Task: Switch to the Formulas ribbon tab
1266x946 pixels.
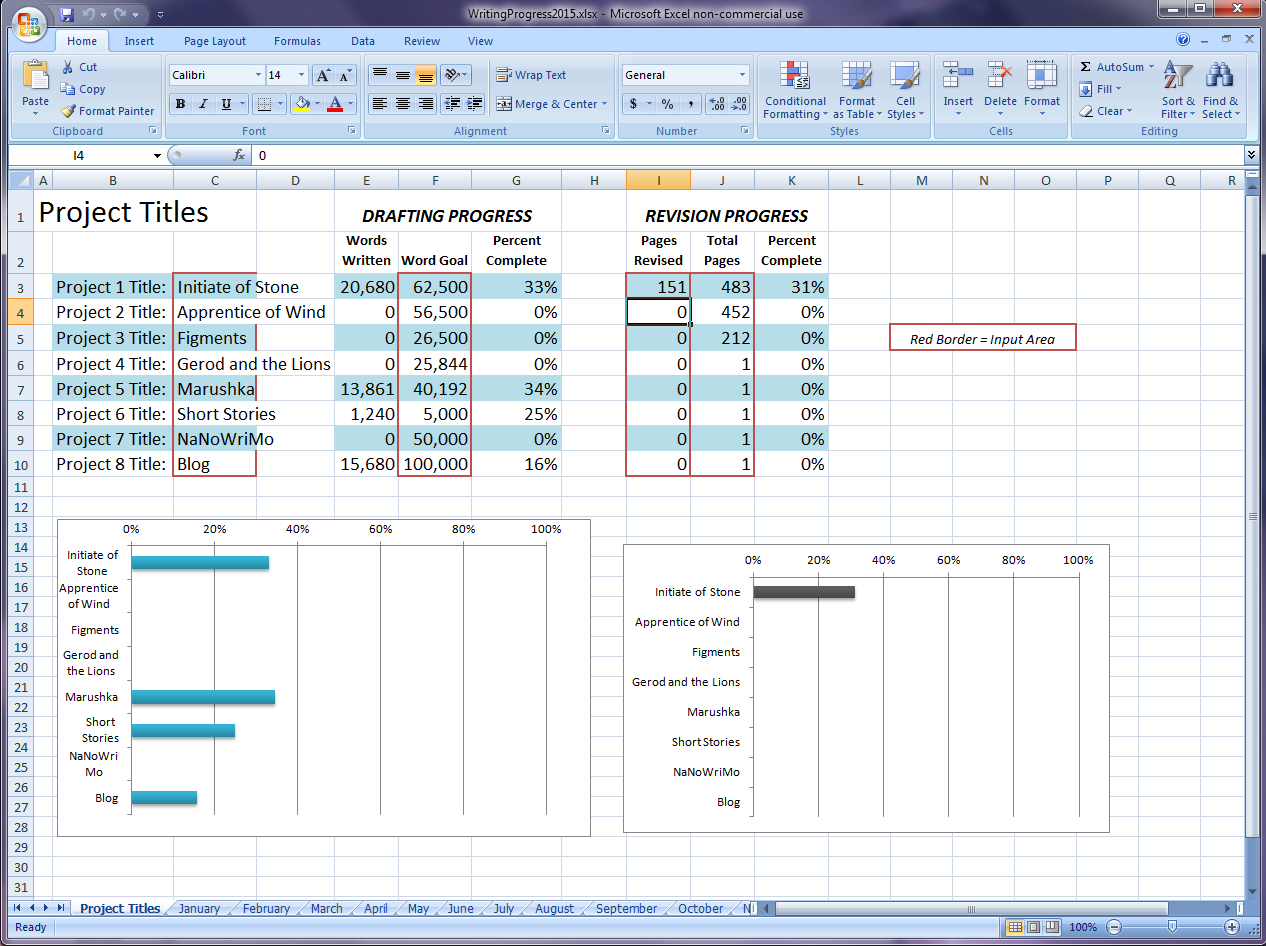Action: [x=297, y=41]
